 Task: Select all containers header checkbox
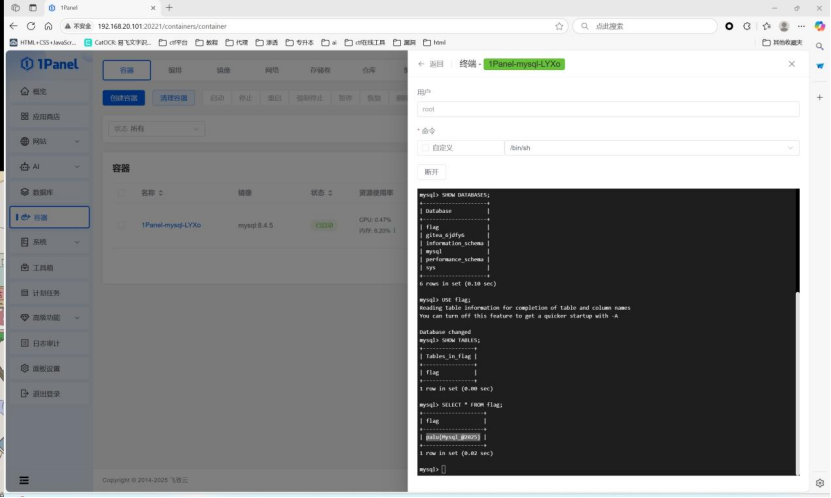click(121, 193)
